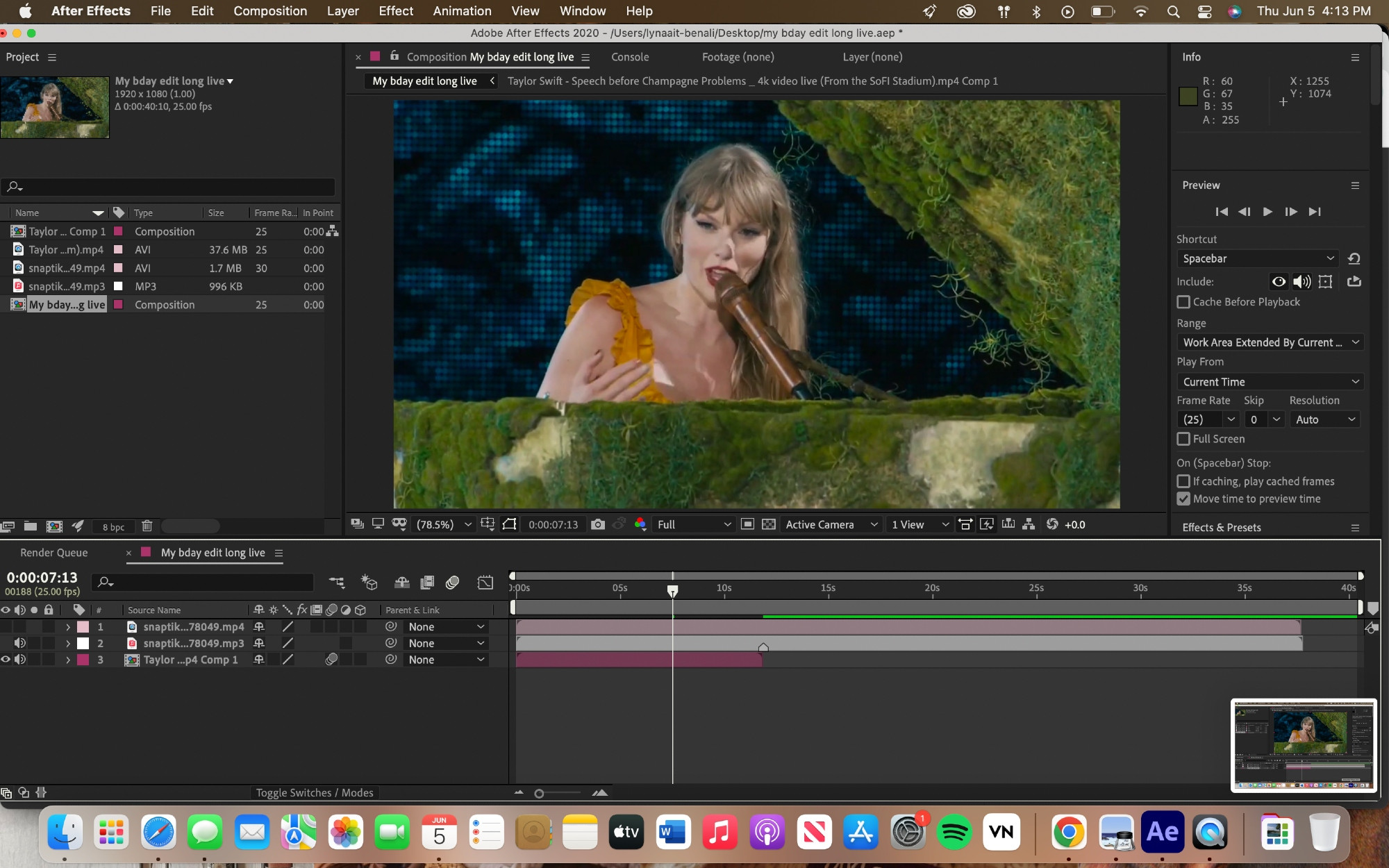The image size is (1389, 868).
Task: Take a snapshot with the camera icon
Action: point(597,524)
